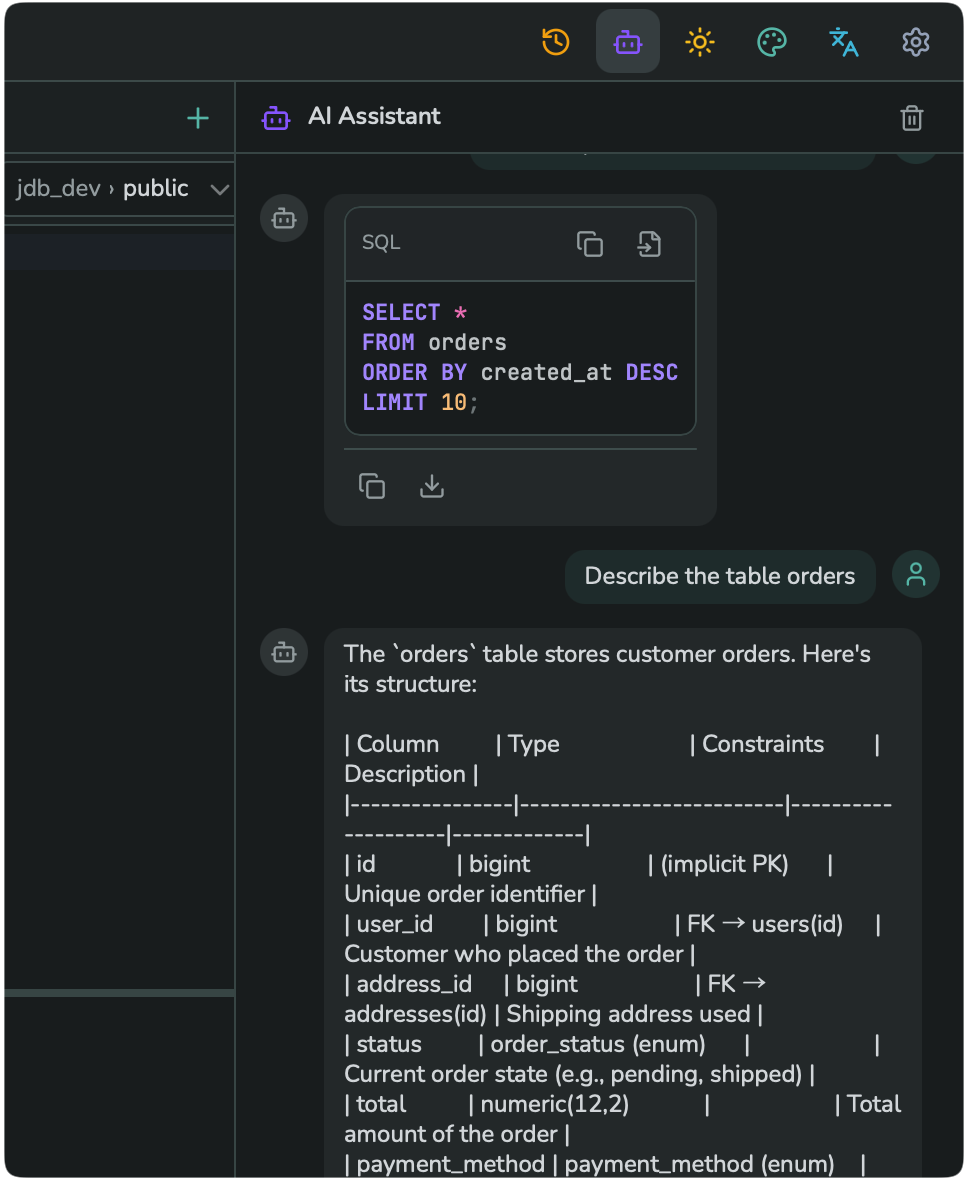This screenshot has height=1180, width=968.
Task: Click "Unique order identifier" description text
Action: coord(464,894)
